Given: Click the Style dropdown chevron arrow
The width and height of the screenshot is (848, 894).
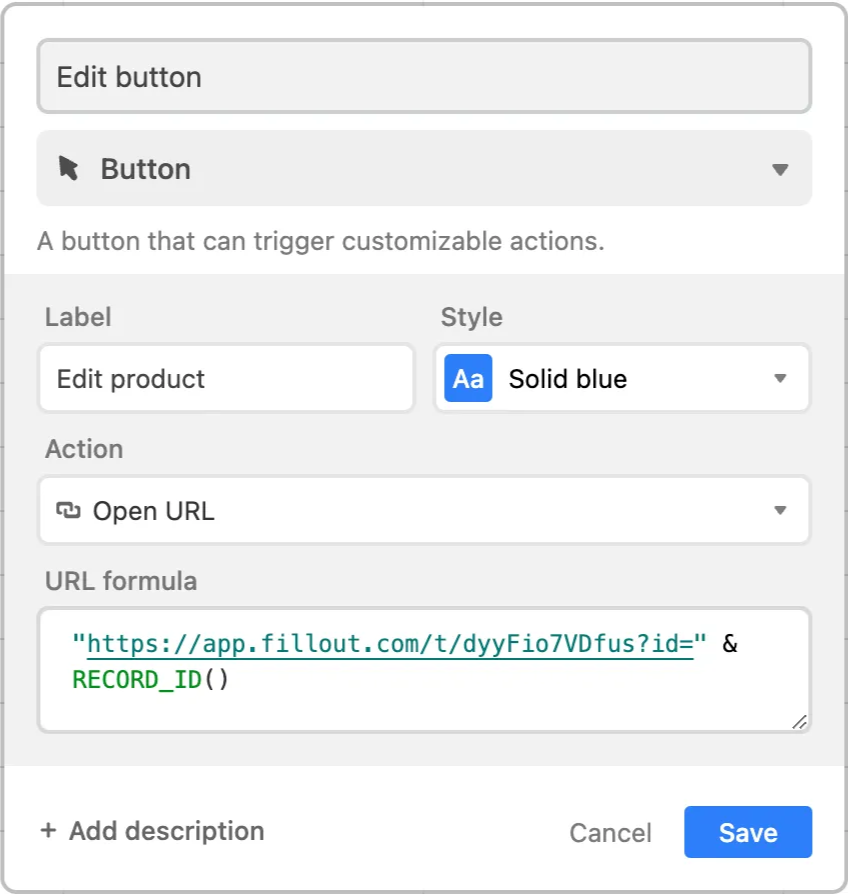Looking at the screenshot, I should pyautogui.click(x=781, y=378).
